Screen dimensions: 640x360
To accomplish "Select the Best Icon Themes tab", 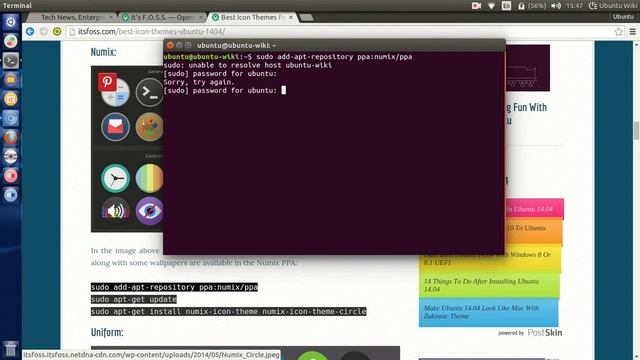I will tap(252, 18).
